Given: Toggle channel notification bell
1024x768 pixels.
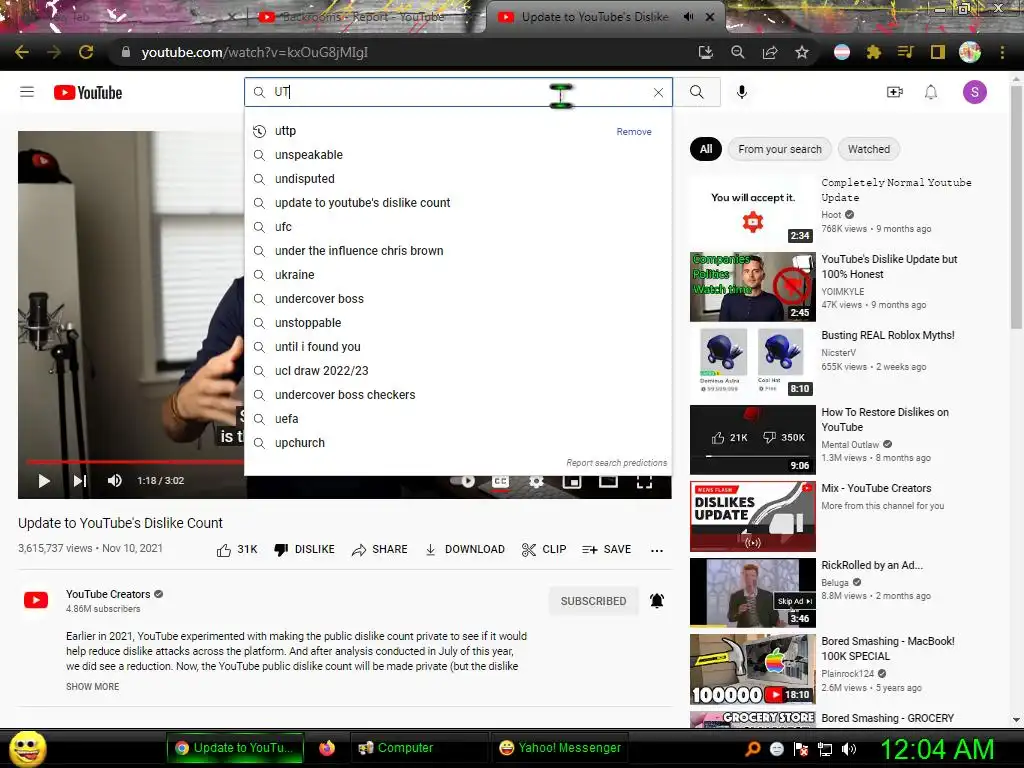Looking at the screenshot, I should click(x=657, y=601).
